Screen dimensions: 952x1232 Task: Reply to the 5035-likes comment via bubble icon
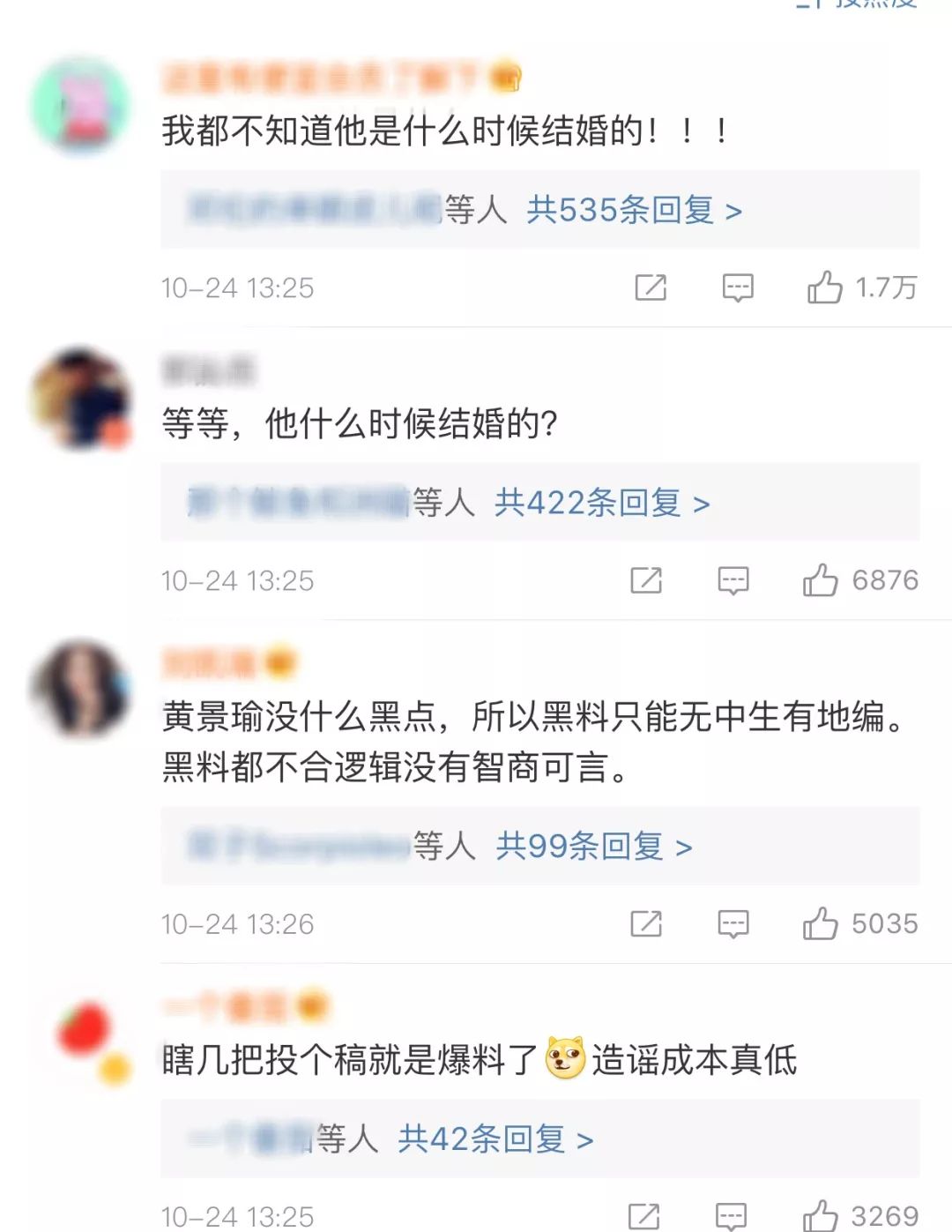[x=733, y=923]
